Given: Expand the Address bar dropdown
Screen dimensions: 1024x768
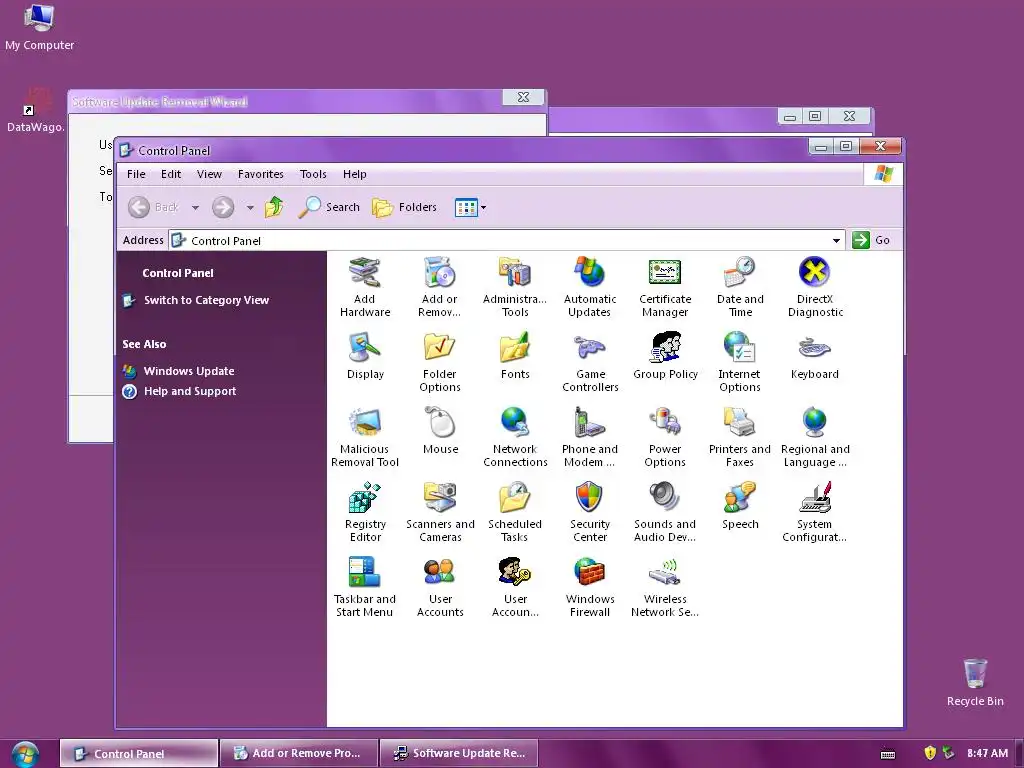Looking at the screenshot, I should pos(836,240).
